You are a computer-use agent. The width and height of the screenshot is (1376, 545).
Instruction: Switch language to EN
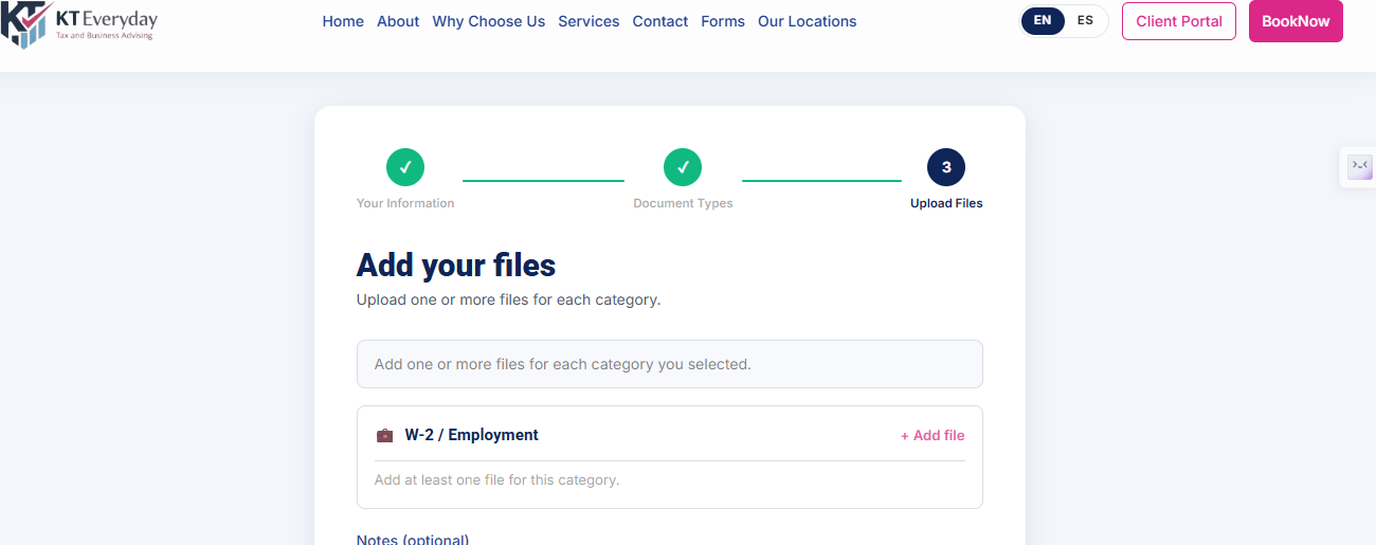[x=1042, y=21]
